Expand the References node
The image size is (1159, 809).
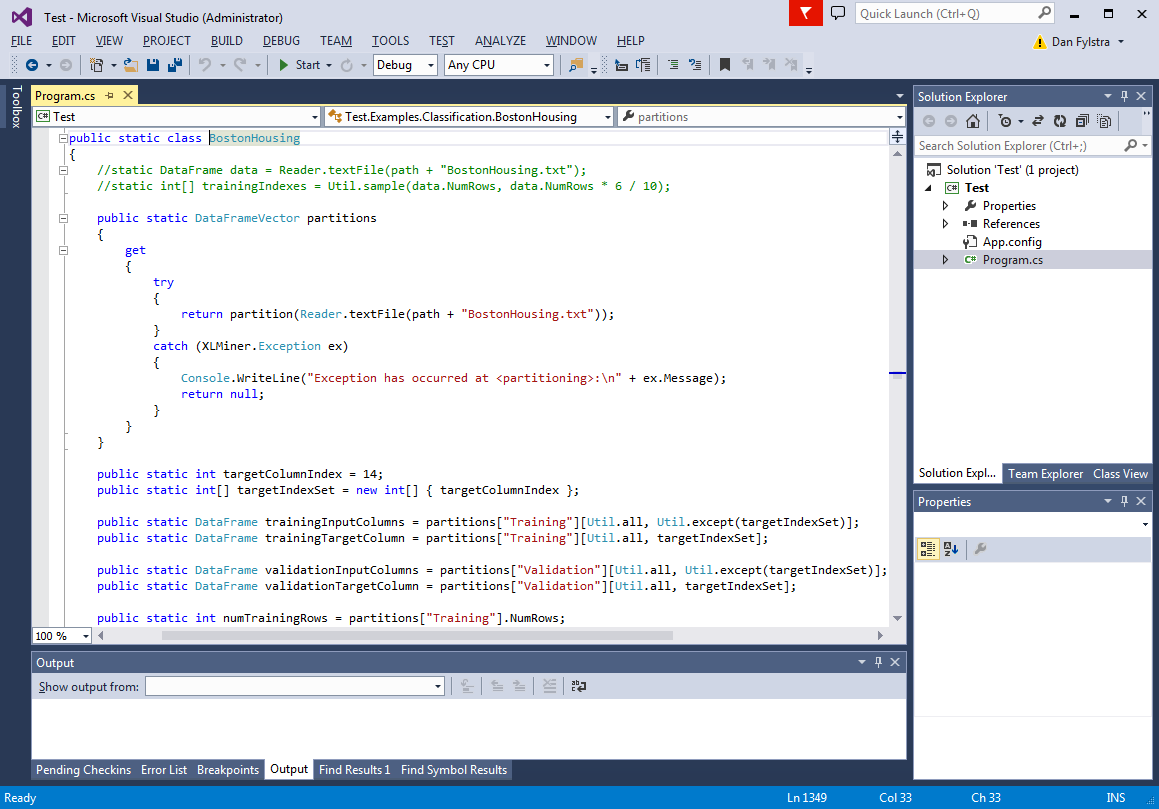coord(946,224)
